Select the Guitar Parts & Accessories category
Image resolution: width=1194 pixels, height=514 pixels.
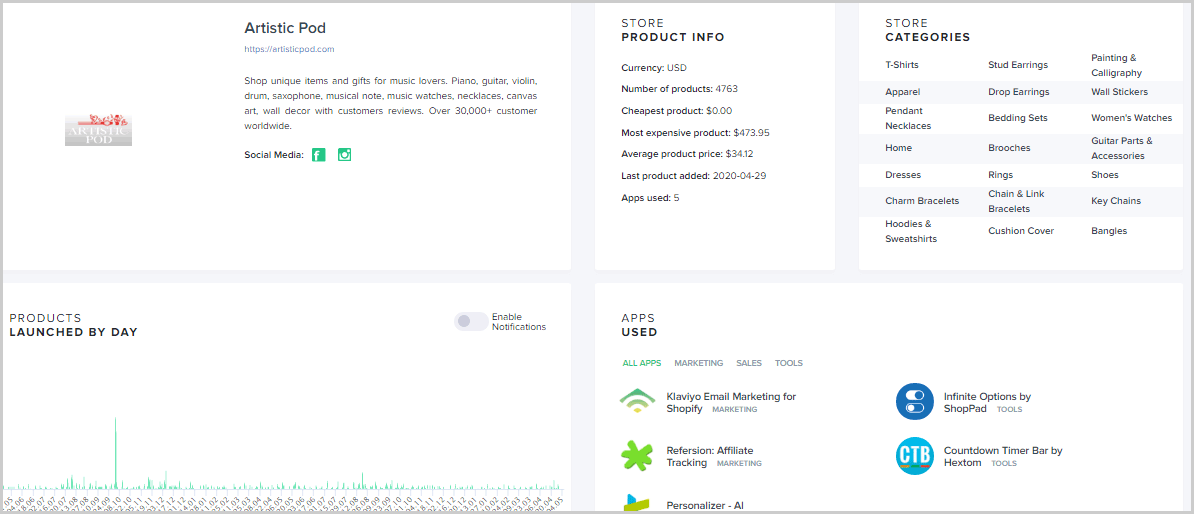click(x=1121, y=148)
